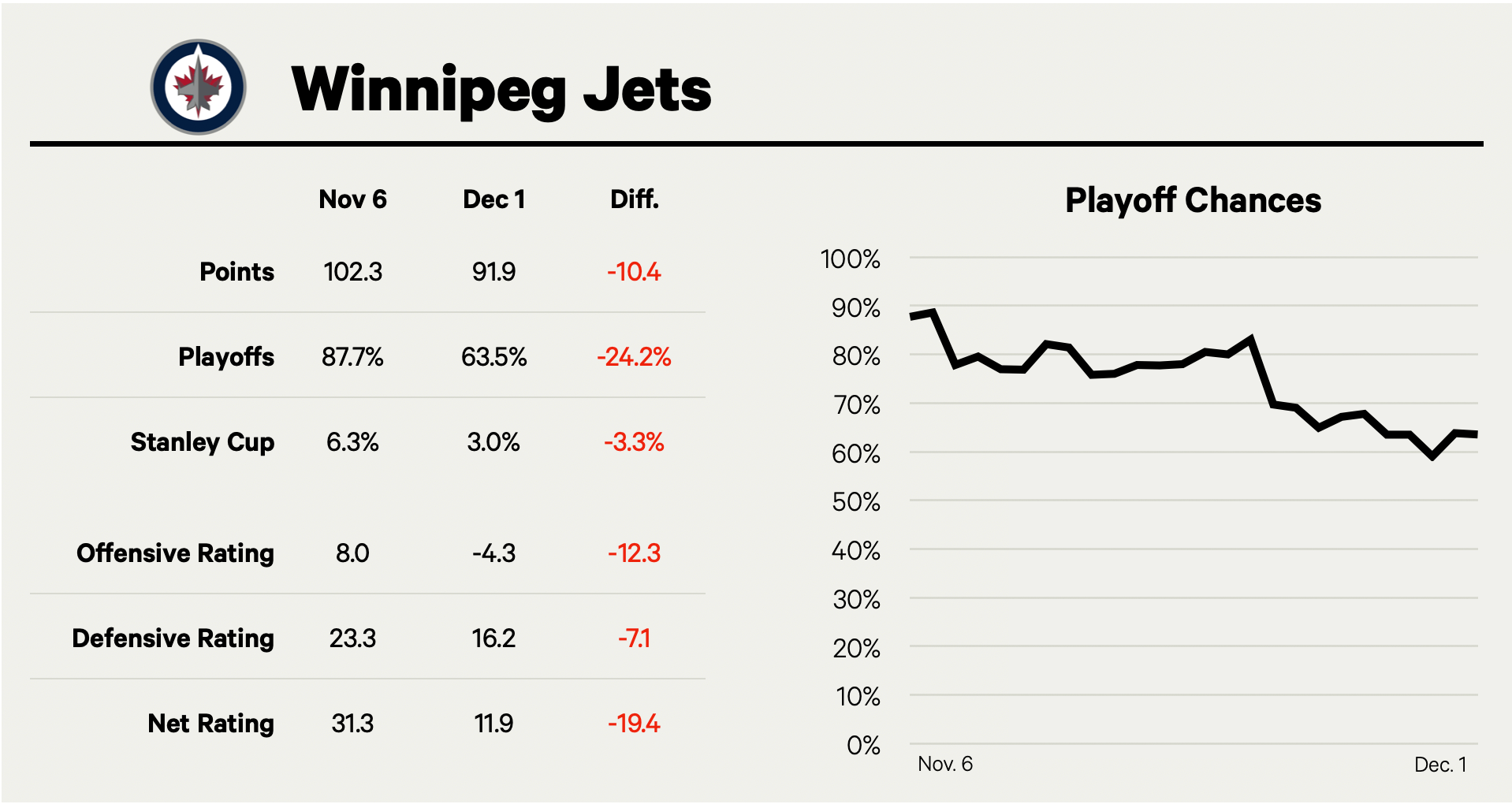Click the Nov. 6 x-axis label
The height and width of the screenshot is (804, 1512).
945,764
